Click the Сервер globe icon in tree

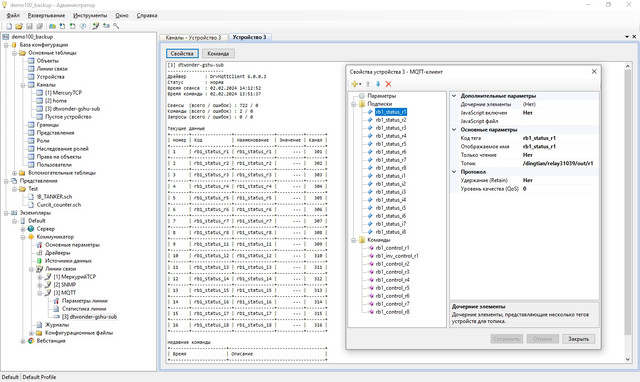[31, 229]
